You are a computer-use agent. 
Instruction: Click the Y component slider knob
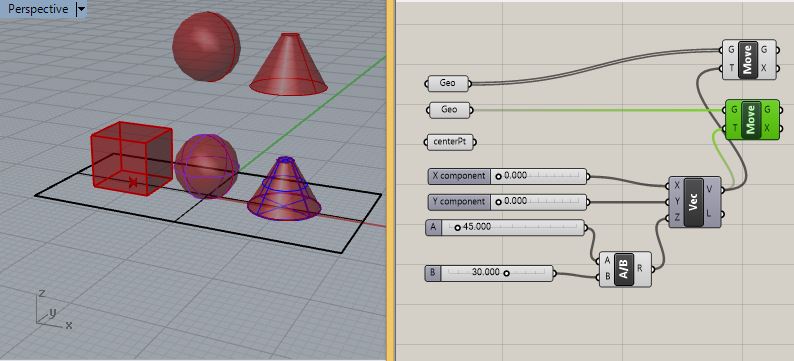499,202
